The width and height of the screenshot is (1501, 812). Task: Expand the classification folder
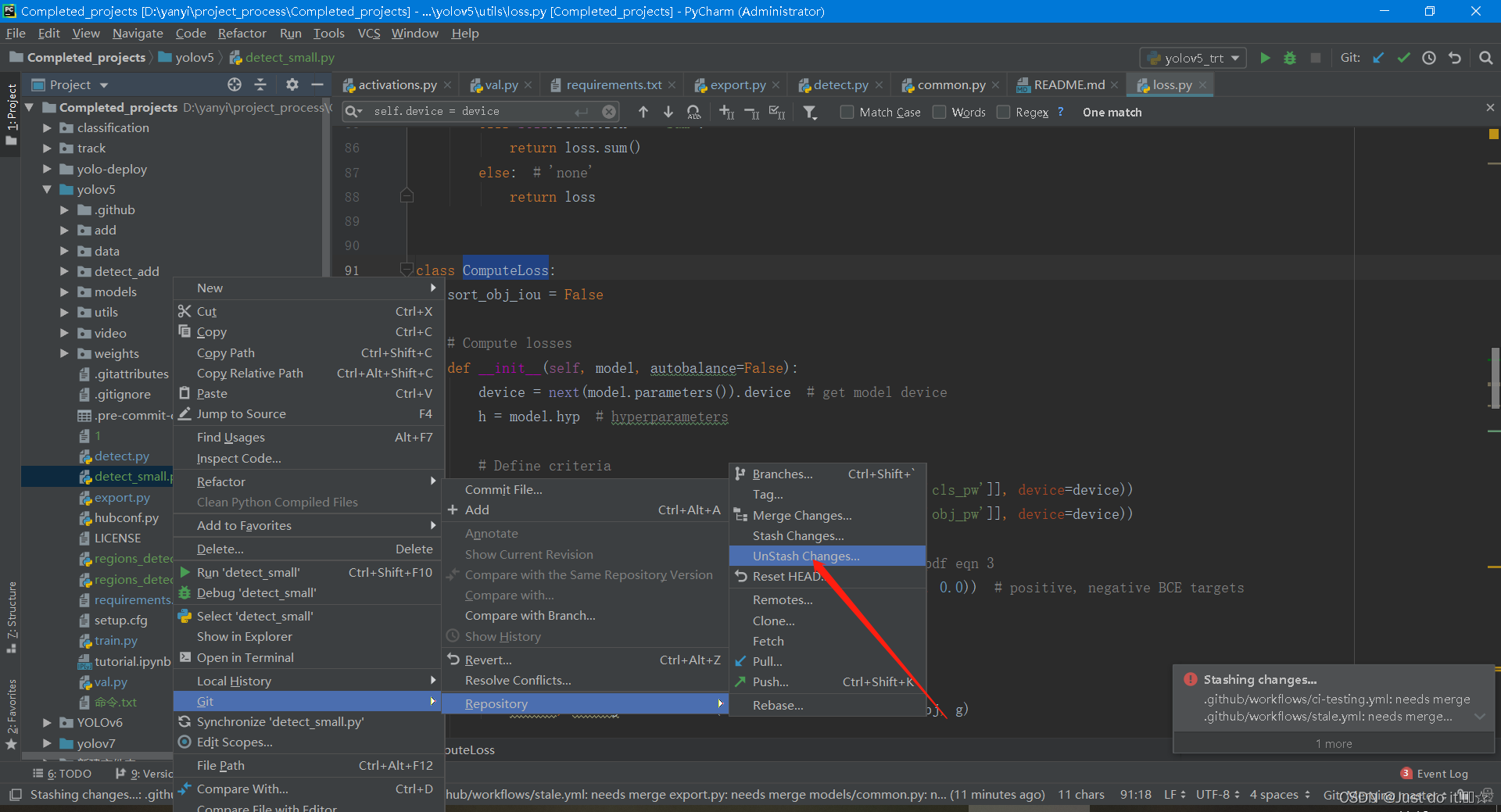click(x=47, y=127)
